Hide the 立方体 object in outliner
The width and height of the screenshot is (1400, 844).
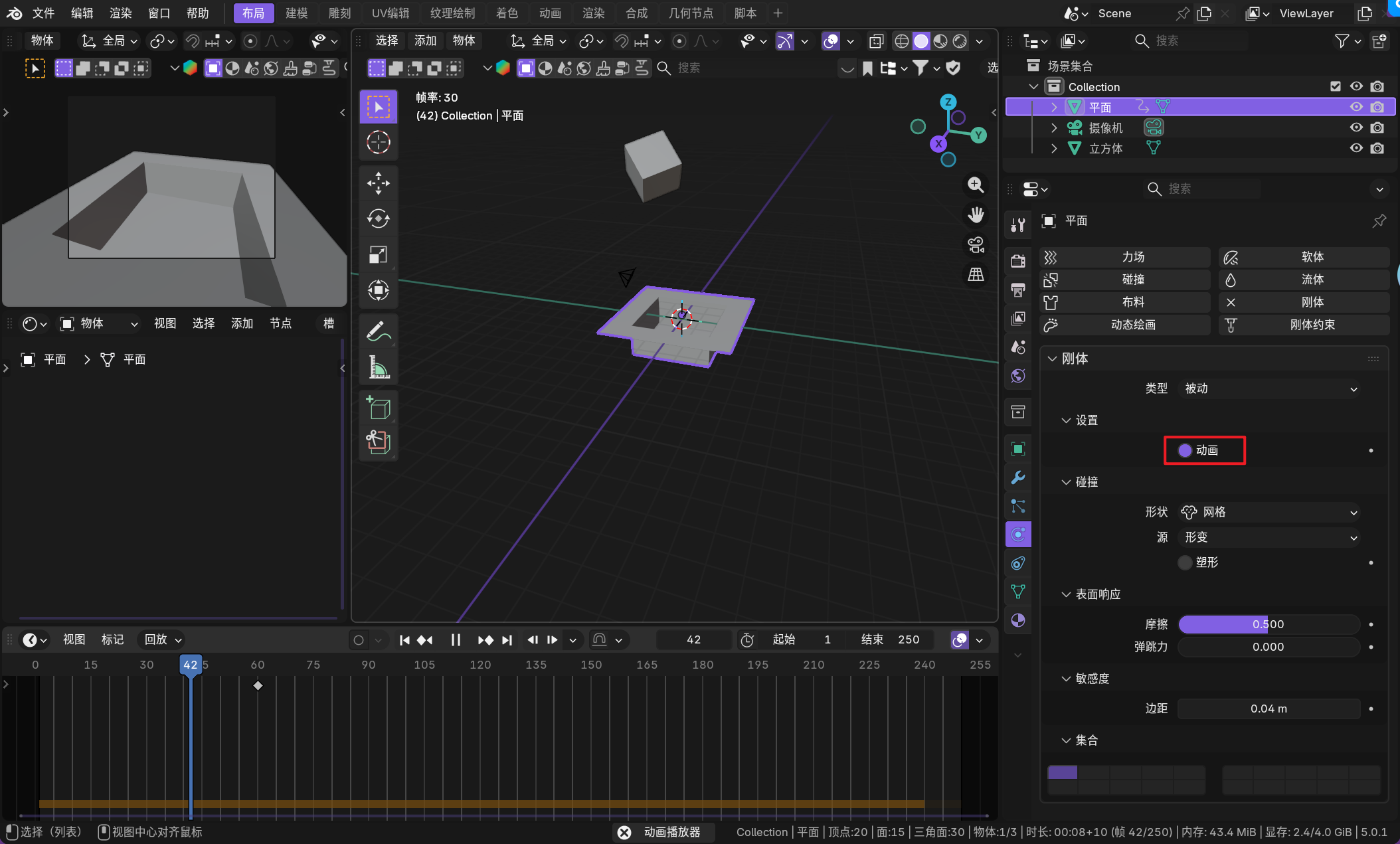[x=1356, y=148]
